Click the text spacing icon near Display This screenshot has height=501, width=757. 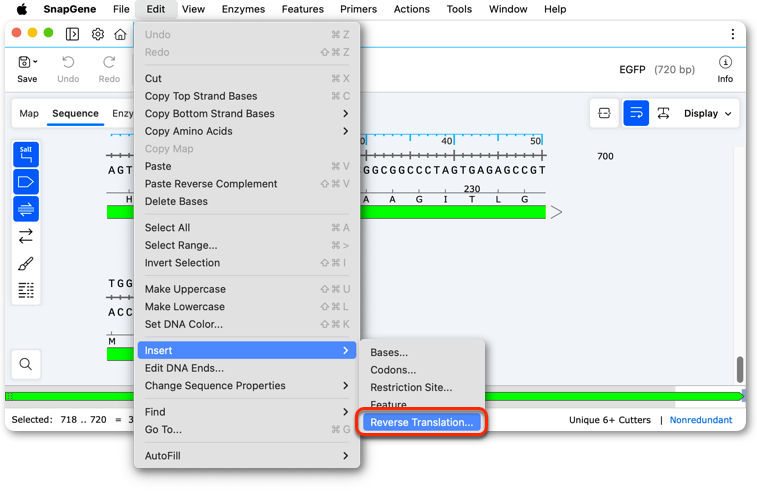[x=663, y=113]
